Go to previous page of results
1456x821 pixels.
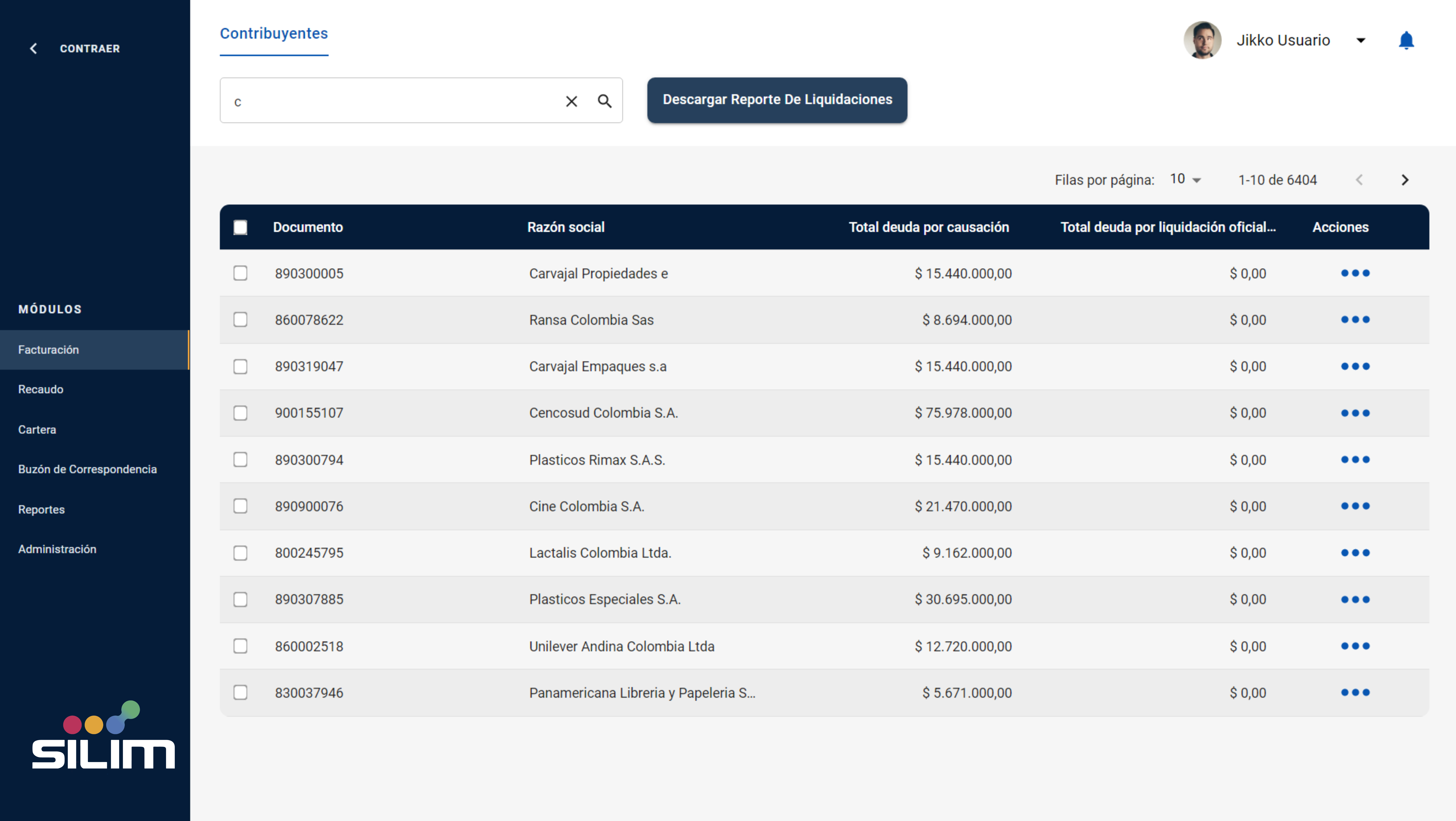[x=1359, y=180]
